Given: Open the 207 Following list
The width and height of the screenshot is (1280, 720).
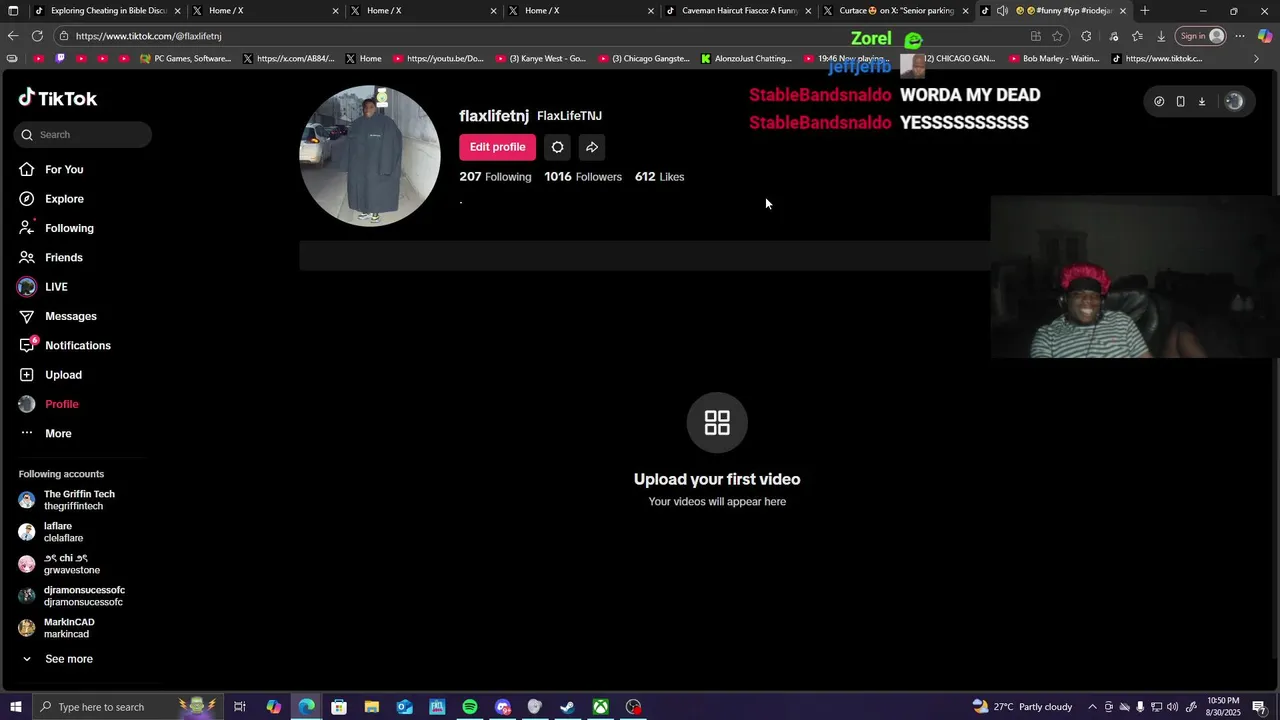Looking at the screenshot, I should tap(495, 177).
